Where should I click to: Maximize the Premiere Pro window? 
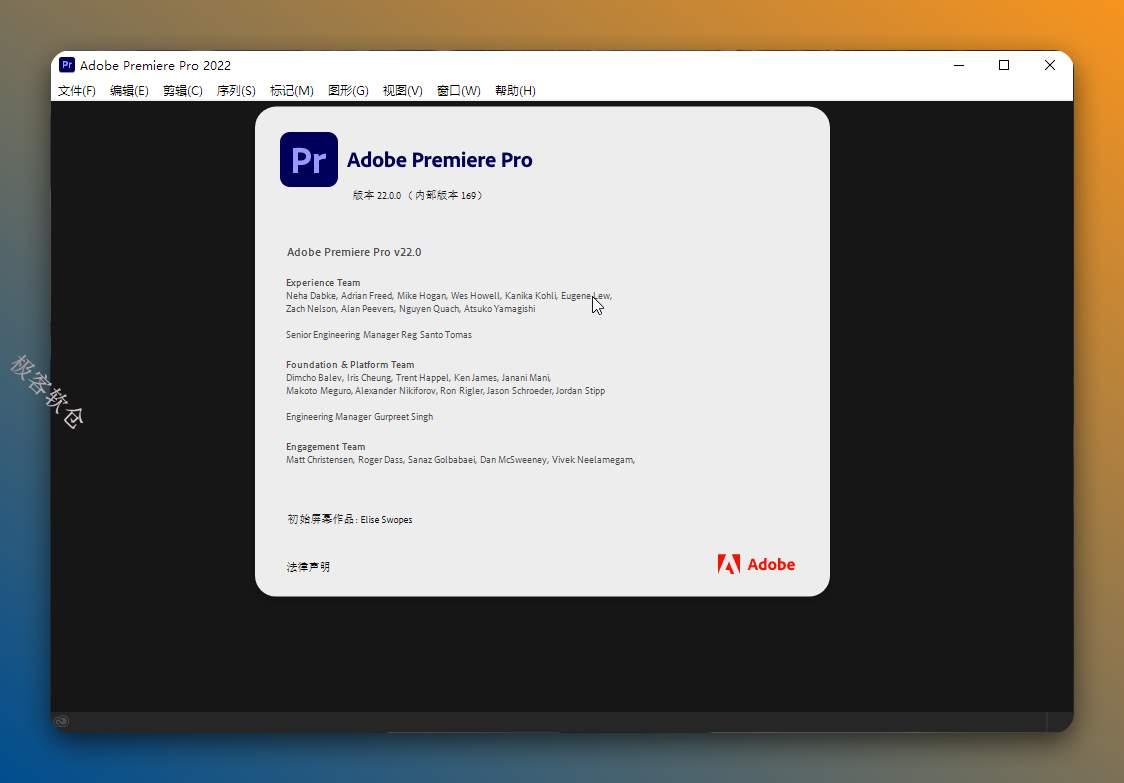(1004, 65)
